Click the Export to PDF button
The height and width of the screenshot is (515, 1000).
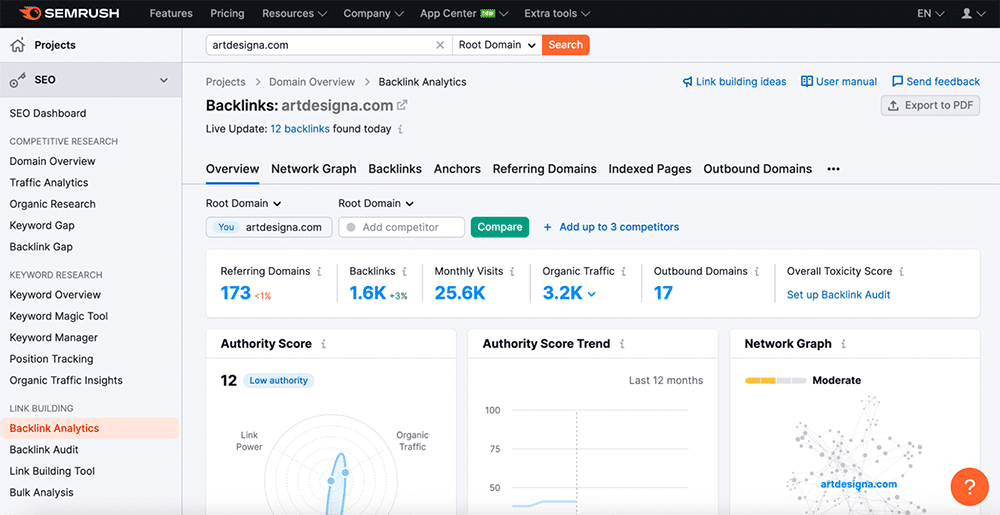pyautogui.click(x=930, y=106)
